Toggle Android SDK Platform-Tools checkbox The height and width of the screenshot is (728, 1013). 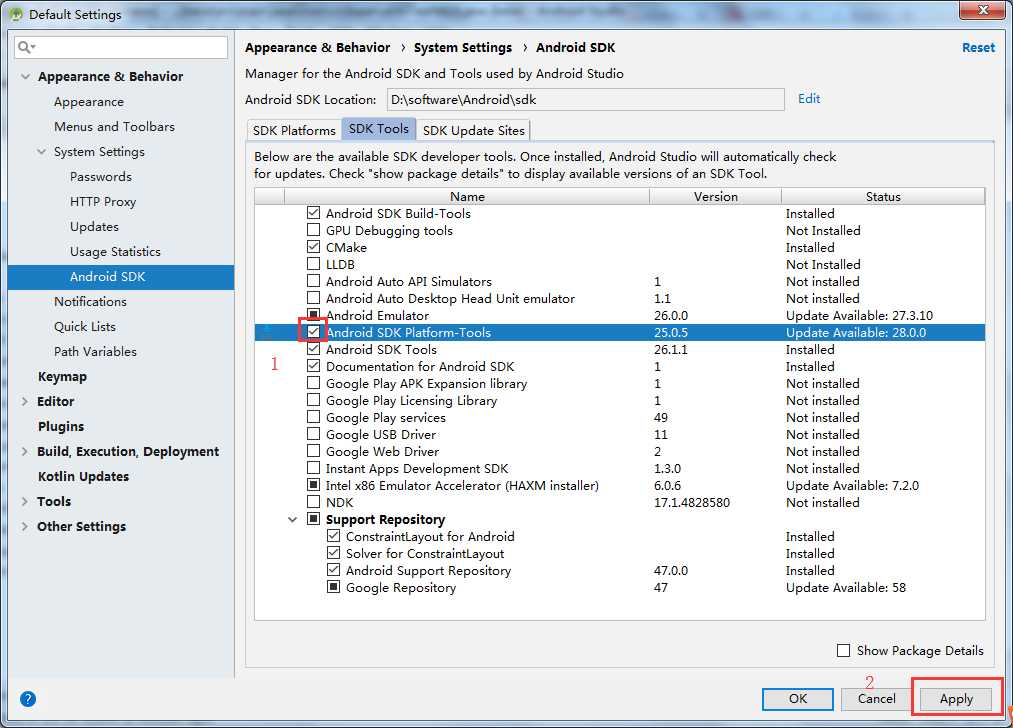pos(313,332)
